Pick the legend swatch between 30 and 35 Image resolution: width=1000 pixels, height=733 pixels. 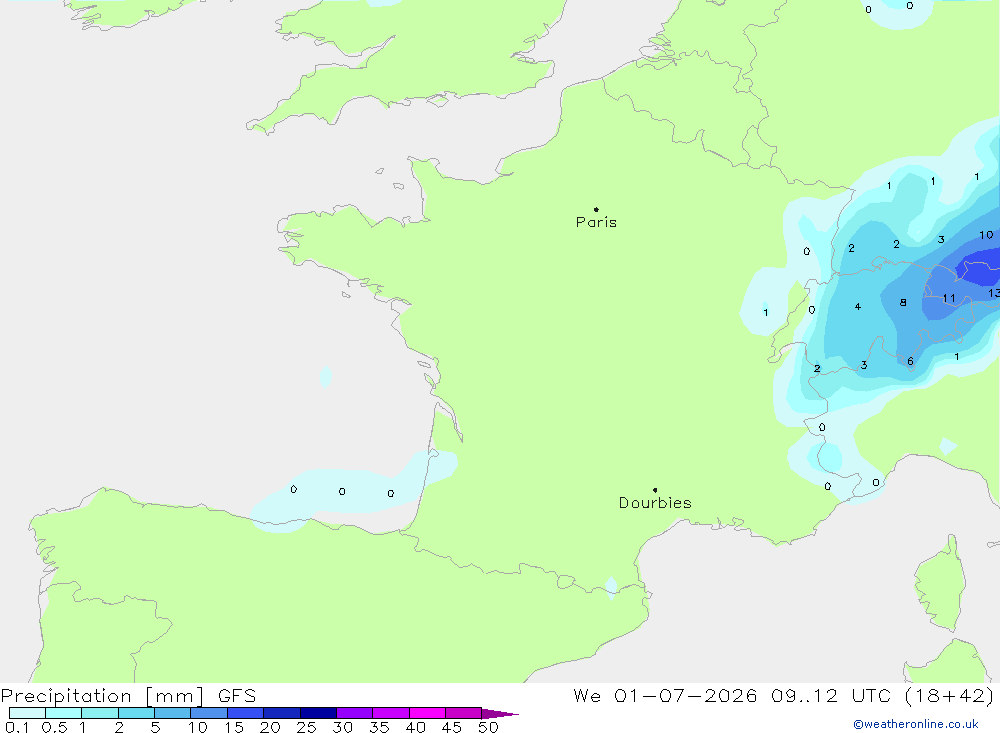354,713
